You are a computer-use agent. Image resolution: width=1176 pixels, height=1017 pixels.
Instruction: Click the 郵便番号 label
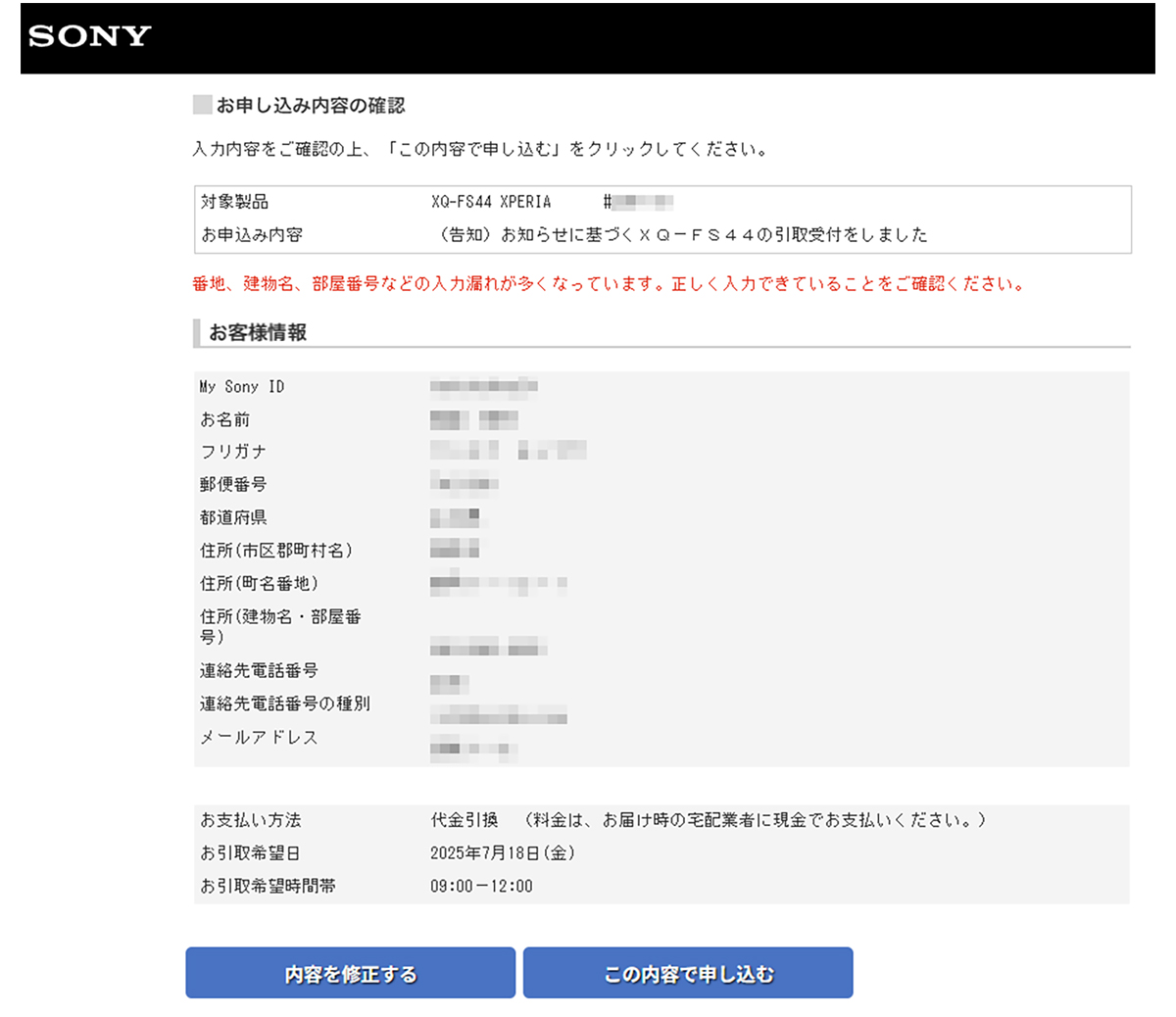tap(233, 484)
